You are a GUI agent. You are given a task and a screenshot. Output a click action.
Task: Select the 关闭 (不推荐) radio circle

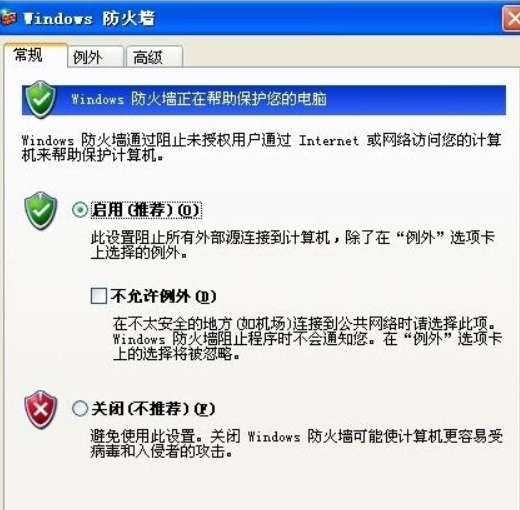(x=80, y=408)
